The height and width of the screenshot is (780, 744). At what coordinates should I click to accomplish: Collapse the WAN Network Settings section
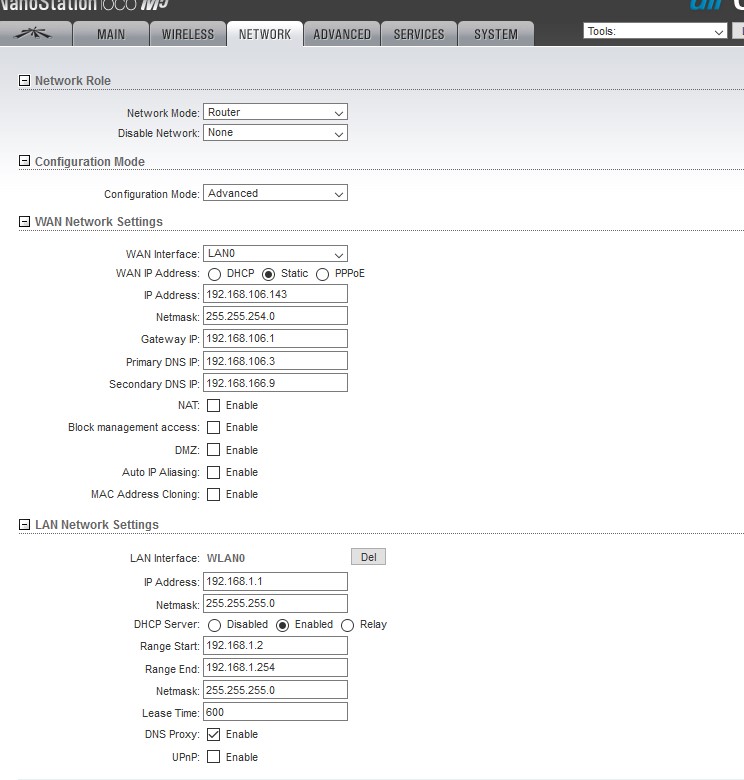[x=25, y=222]
